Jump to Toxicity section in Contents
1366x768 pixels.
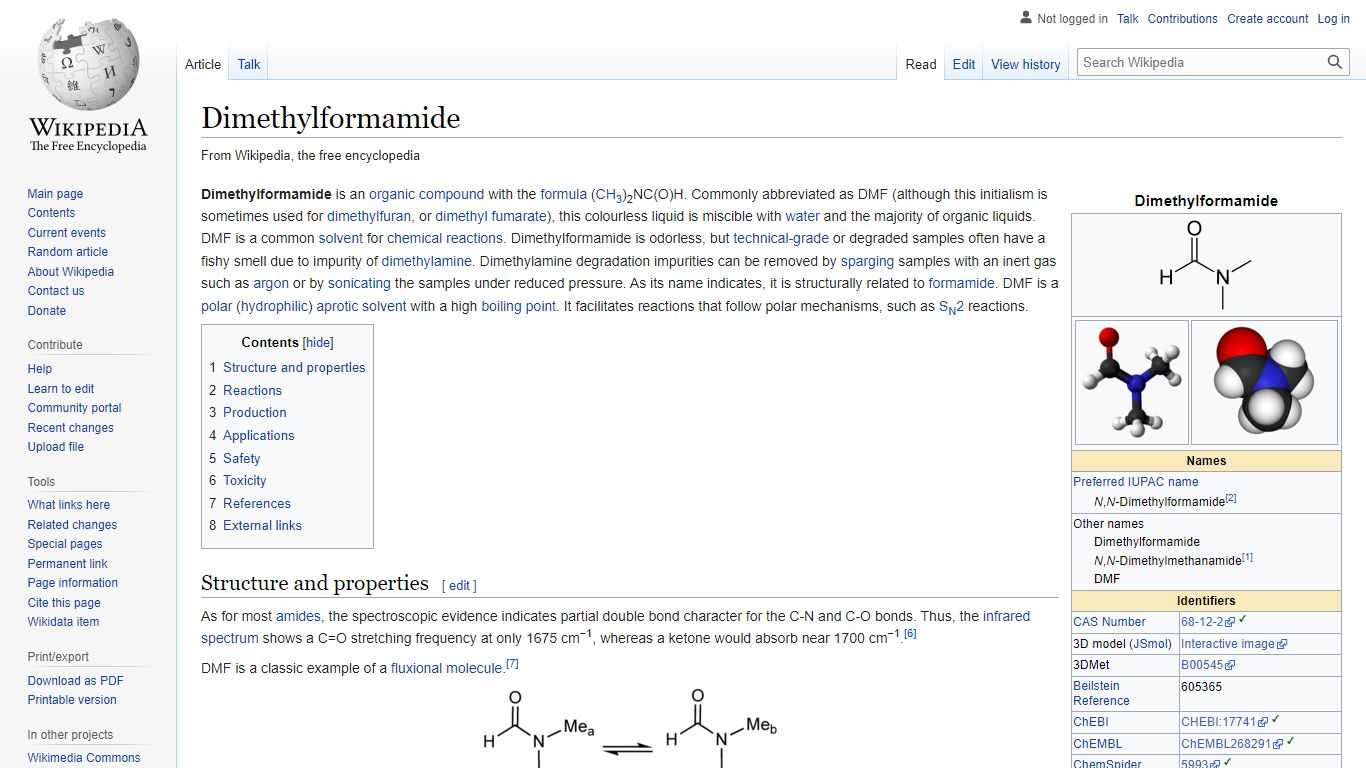[245, 480]
